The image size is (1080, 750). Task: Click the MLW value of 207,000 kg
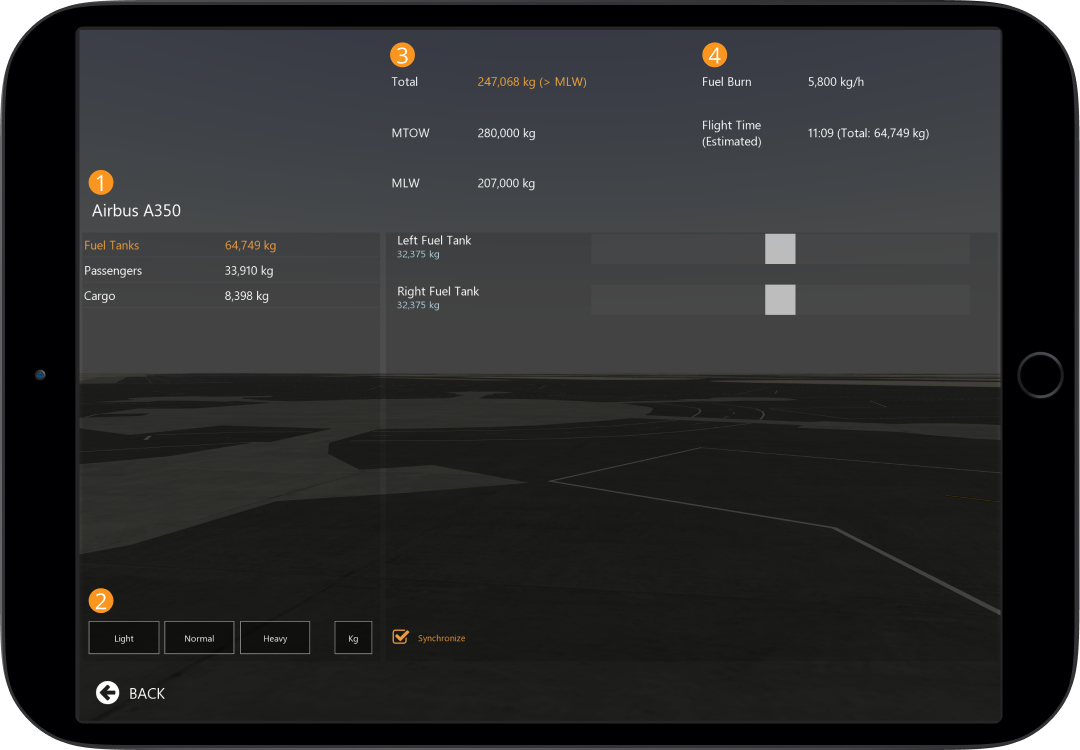point(506,183)
